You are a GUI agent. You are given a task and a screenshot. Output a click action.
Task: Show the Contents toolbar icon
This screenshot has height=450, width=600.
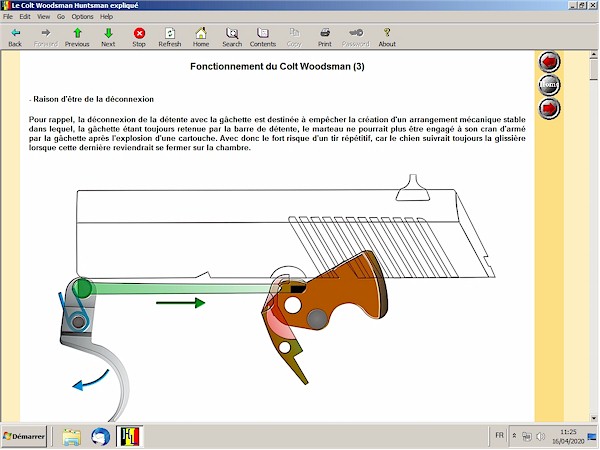coord(263,37)
